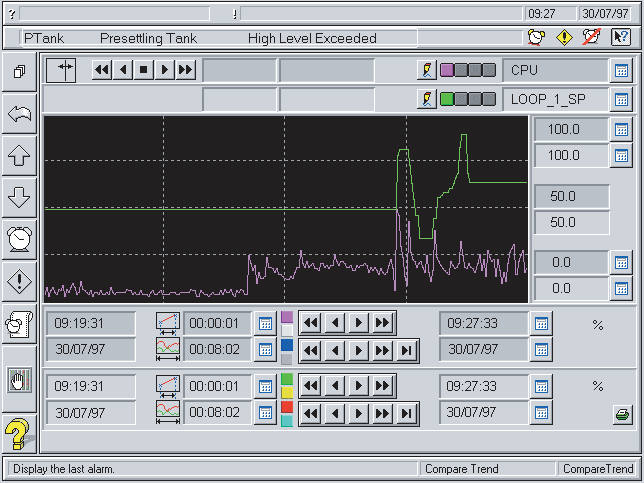Click the top 100.0 scale field
The height and width of the screenshot is (483, 644).
(571, 130)
